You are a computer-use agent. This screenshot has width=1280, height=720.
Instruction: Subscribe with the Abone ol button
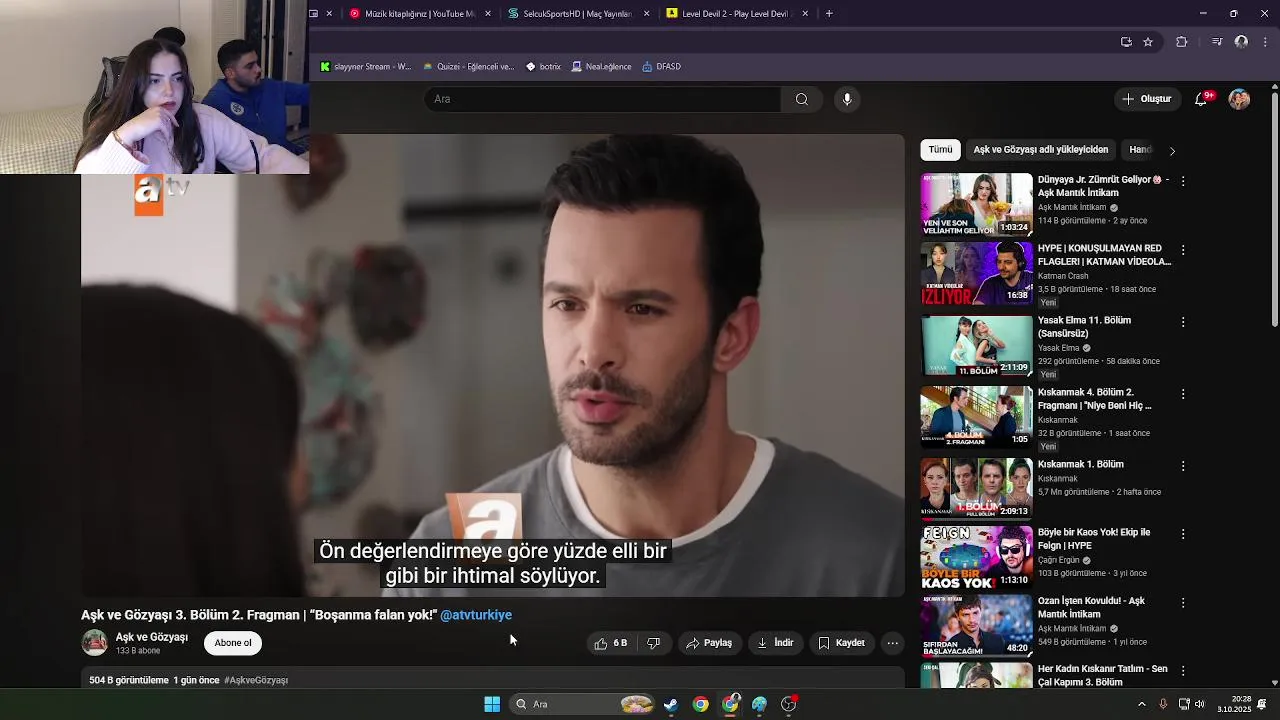click(233, 643)
